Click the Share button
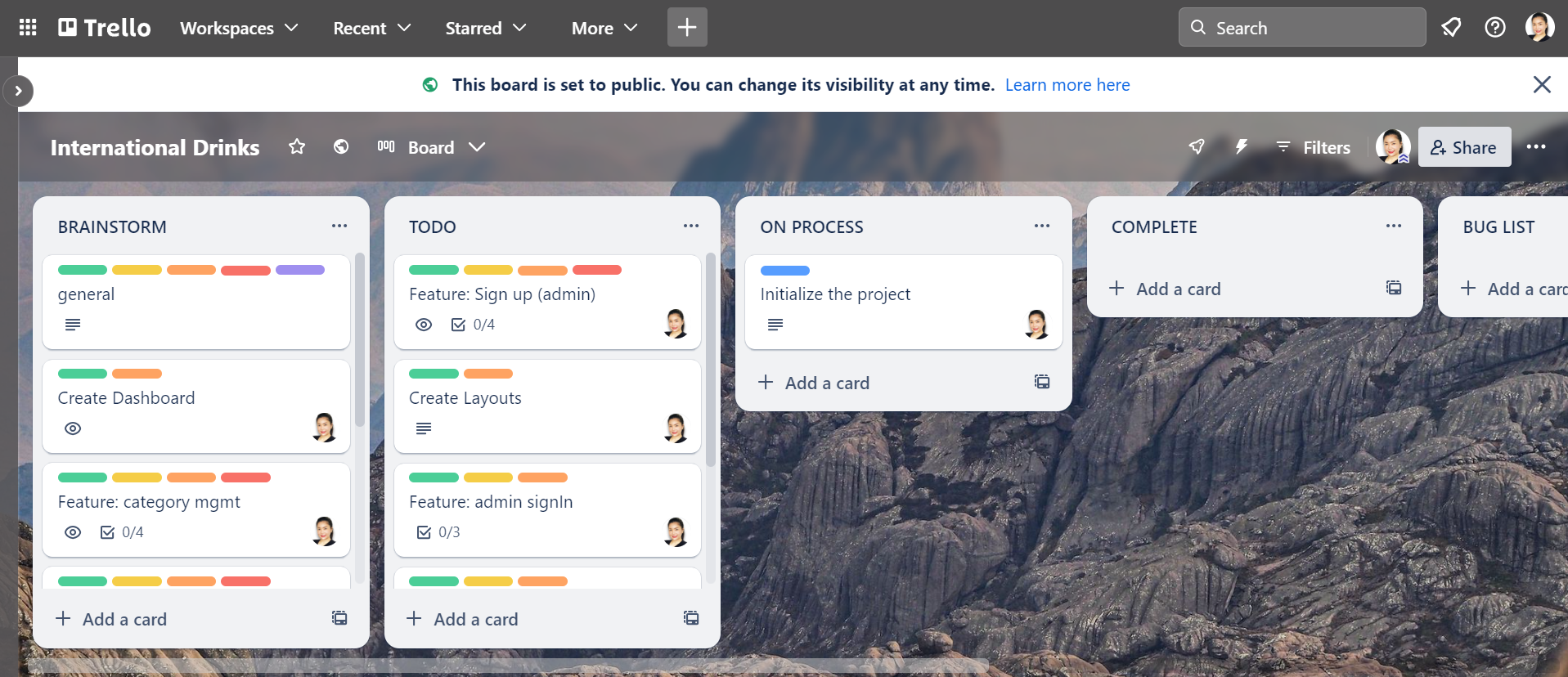 point(1463,147)
